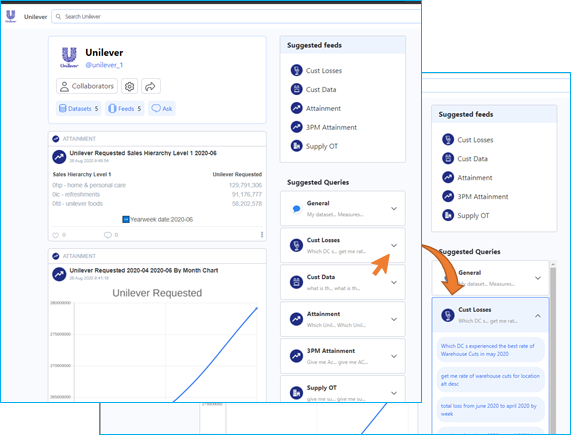Click the share arrow icon

(x=150, y=86)
